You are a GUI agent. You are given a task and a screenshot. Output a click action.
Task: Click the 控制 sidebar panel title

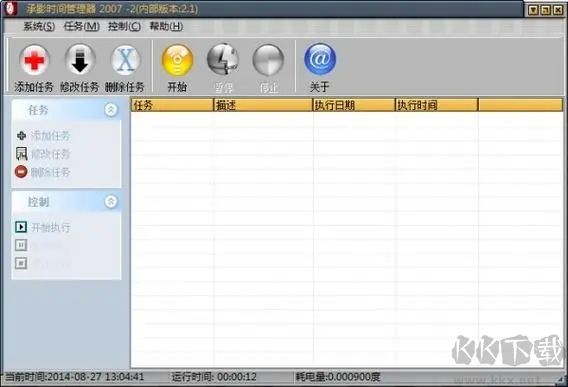coord(38,202)
